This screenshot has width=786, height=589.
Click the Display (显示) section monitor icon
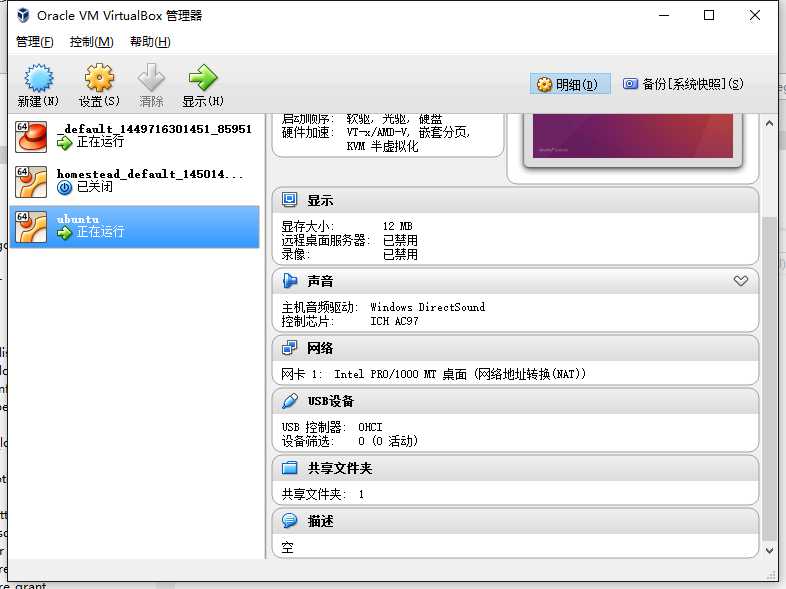pos(289,200)
